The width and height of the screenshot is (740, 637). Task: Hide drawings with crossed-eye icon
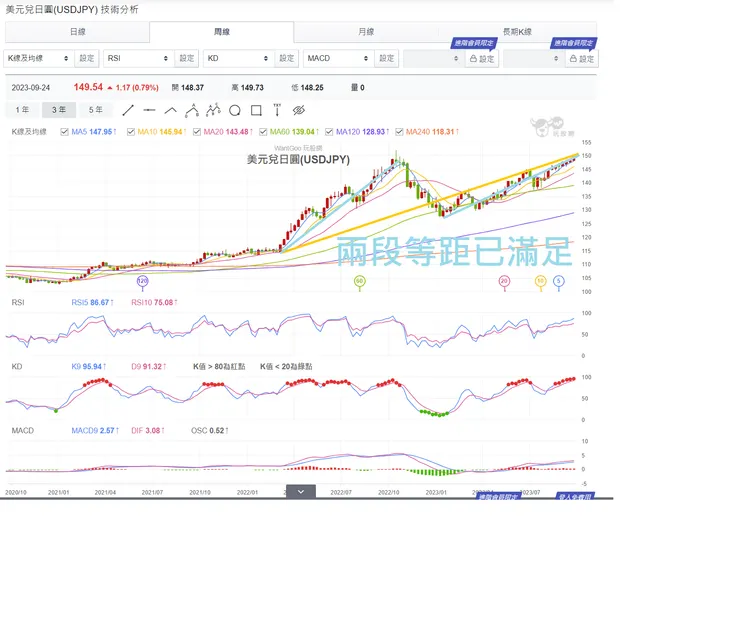click(x=299, y=110)
